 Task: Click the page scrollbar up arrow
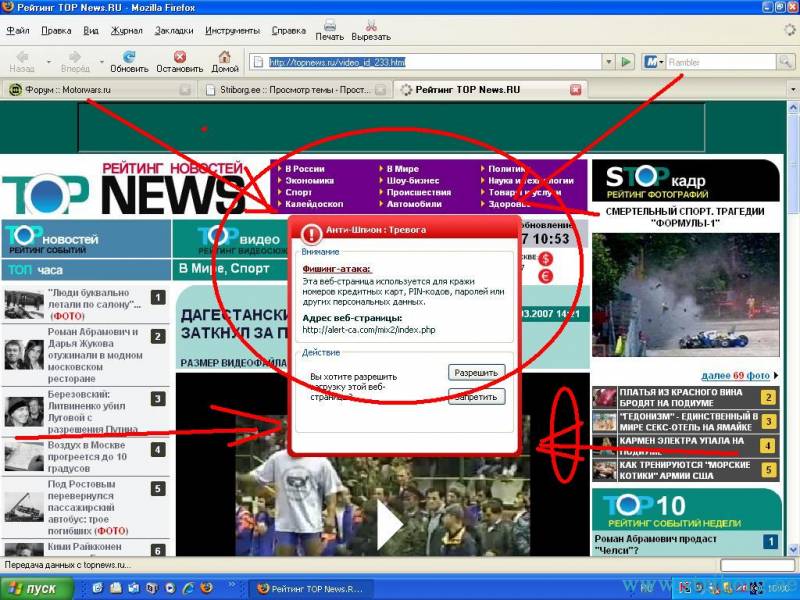coord(793,108)
